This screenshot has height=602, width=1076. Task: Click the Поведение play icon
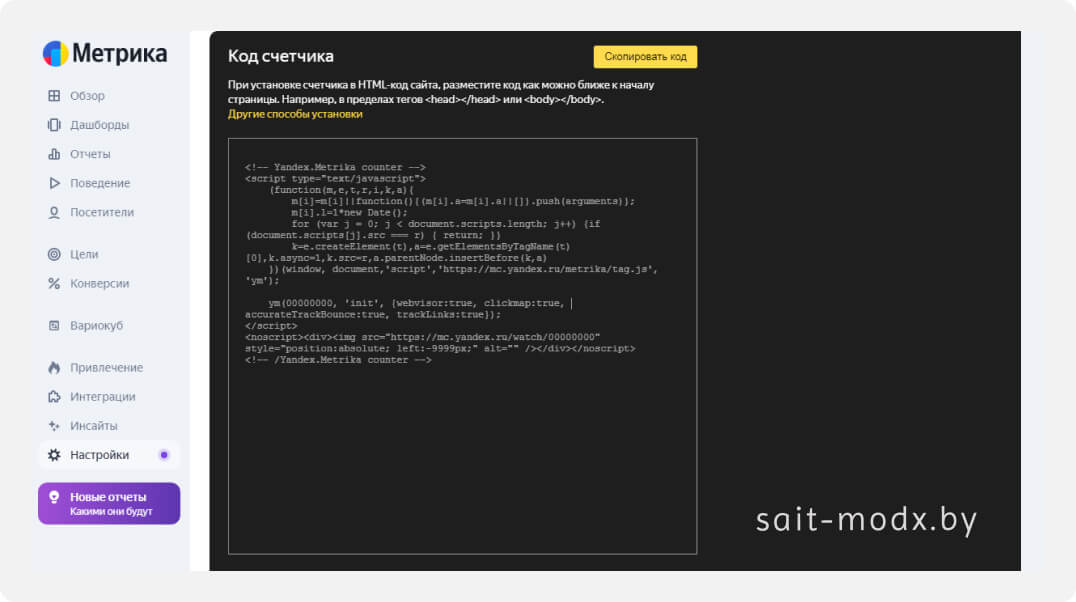pos(54,183)
